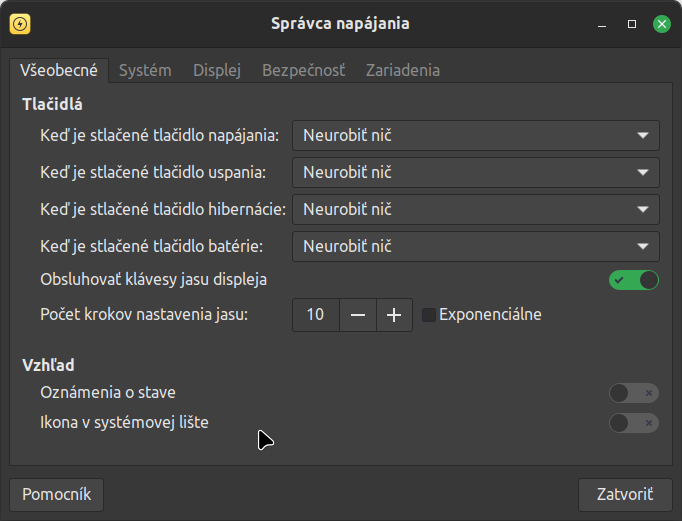The height and width of the screenshot is (521, 682).
Task: Increase brightness steps with plus button
Action: (x=394, y=315)
